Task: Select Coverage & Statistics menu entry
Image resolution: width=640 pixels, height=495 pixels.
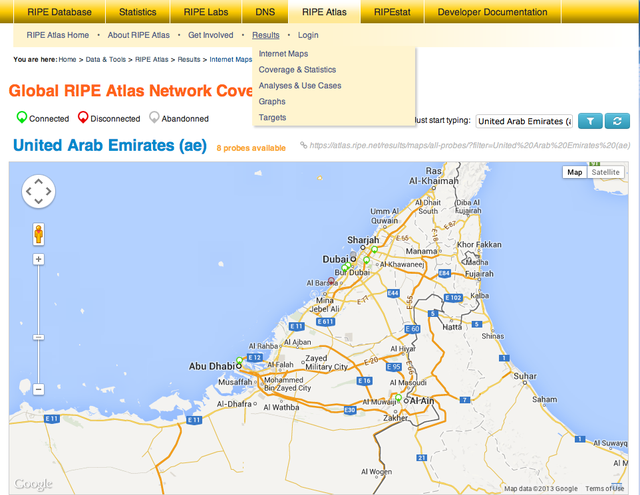Action: (x=297, y=70)
